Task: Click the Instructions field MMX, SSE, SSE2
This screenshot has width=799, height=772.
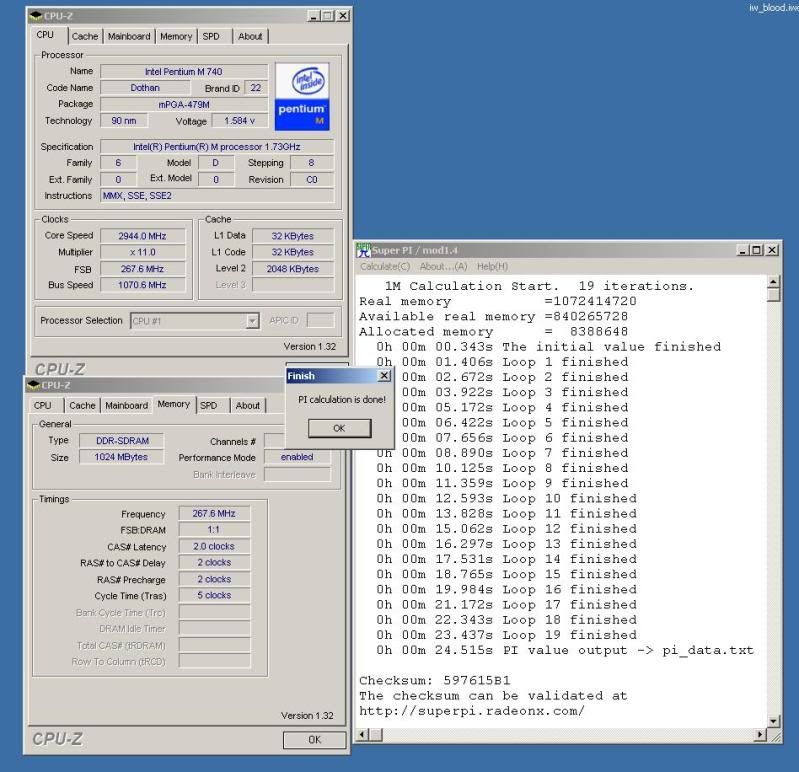Action: (217, 196)
